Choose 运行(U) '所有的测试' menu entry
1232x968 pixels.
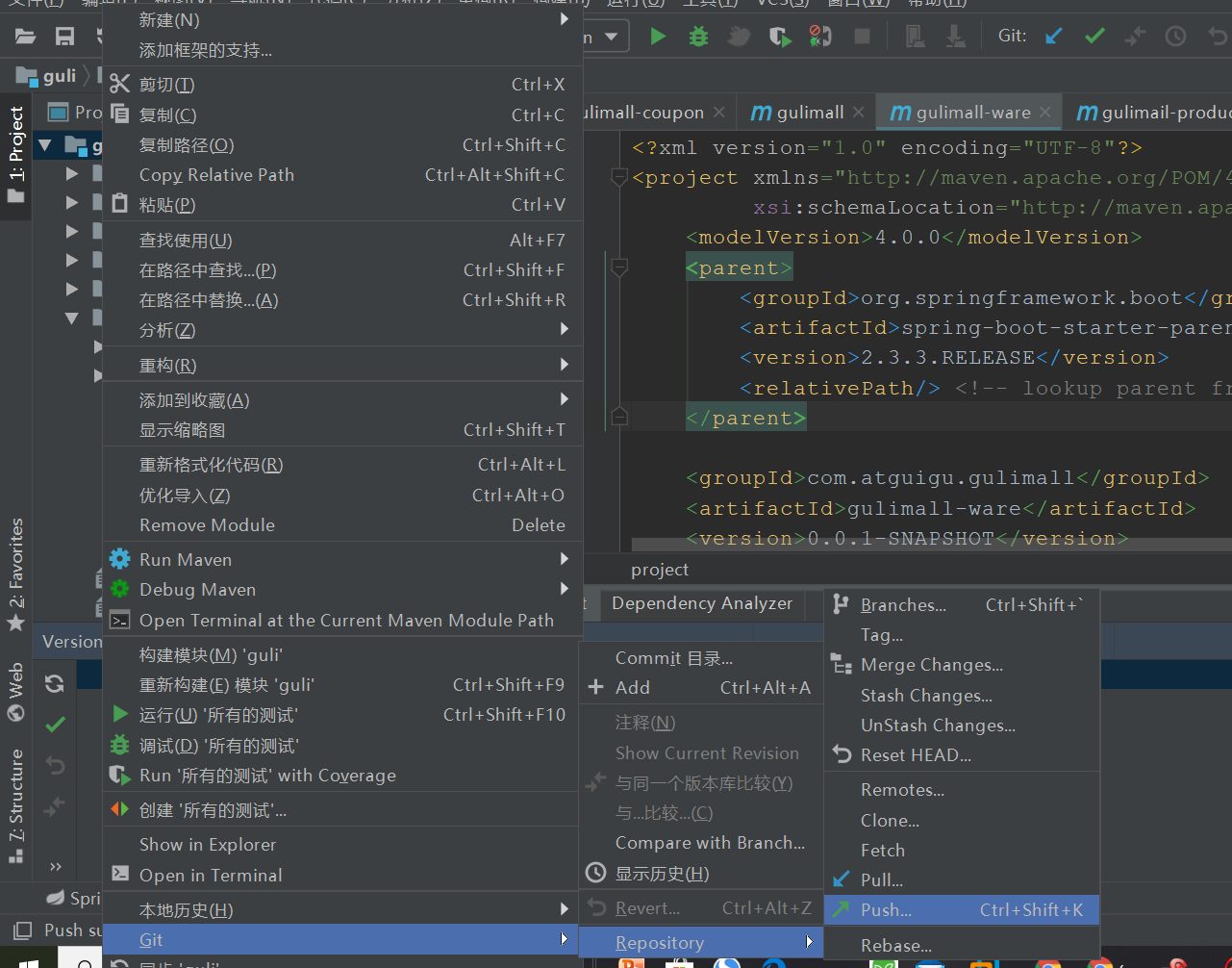(x=342, y=715)
